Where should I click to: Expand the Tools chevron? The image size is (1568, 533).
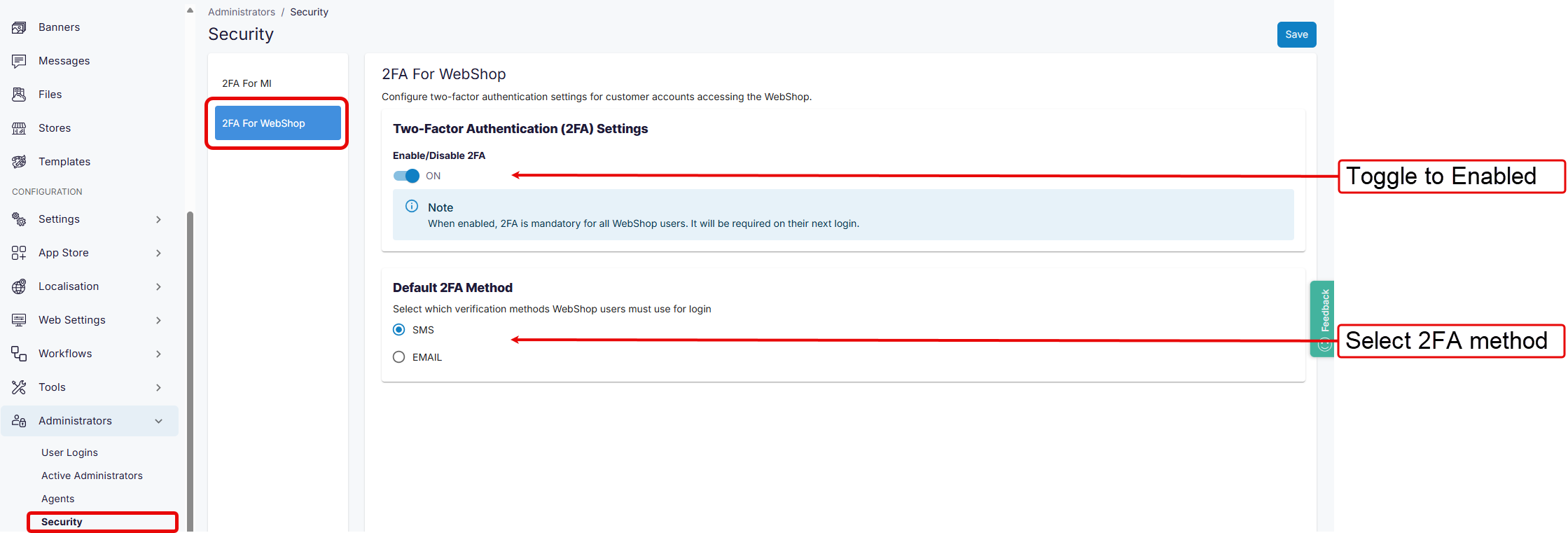tap(159, 387)
